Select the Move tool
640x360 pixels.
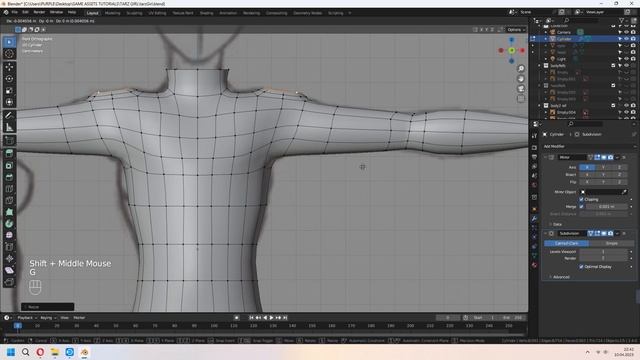[x=9, y=67]
